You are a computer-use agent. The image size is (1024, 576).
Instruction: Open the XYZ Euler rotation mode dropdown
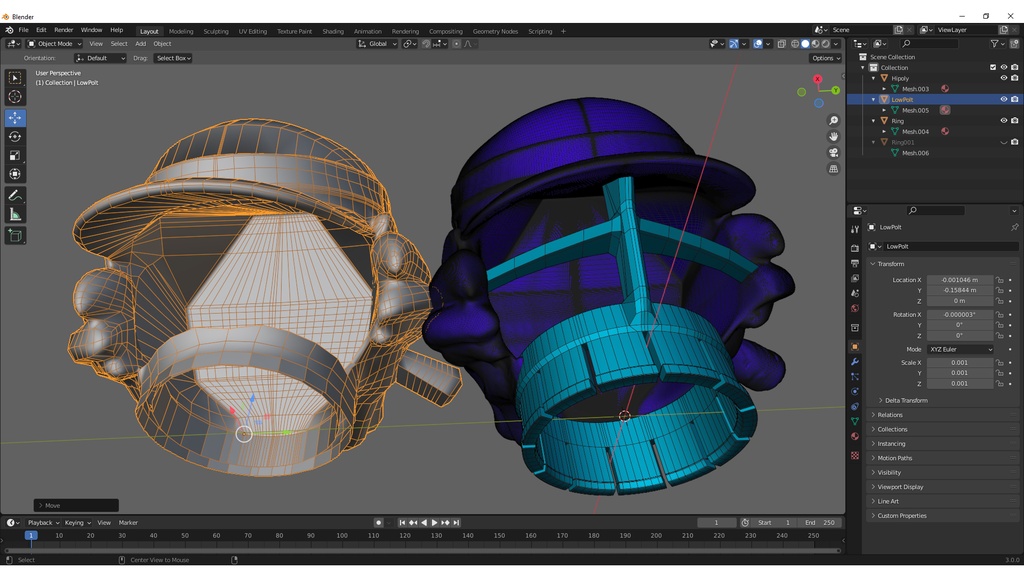960,349
